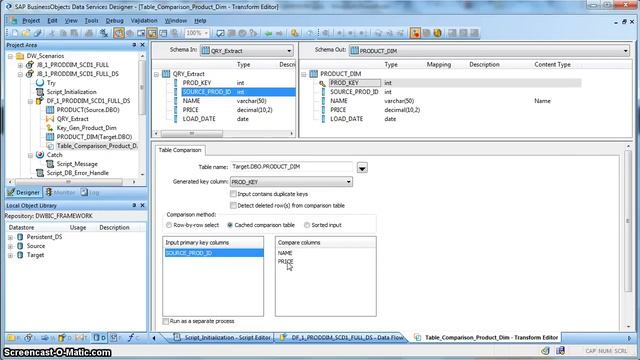Enable Input contains duplicate keys checkbox
Viewport: 640px width, 360px height.
click(x=233, y=194)
